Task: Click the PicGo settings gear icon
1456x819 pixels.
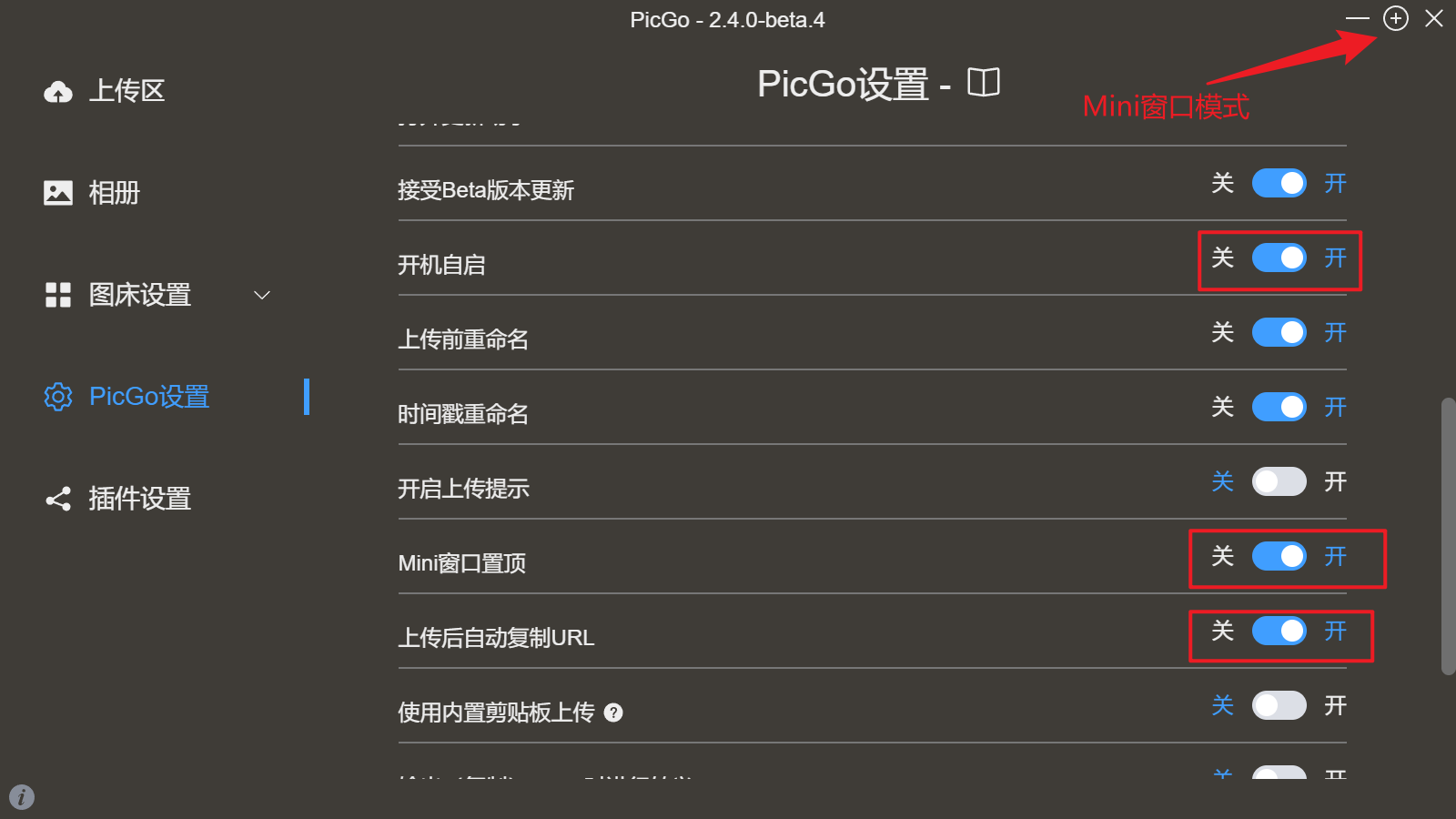Action: pyautogui.click(x=58, y=397)
